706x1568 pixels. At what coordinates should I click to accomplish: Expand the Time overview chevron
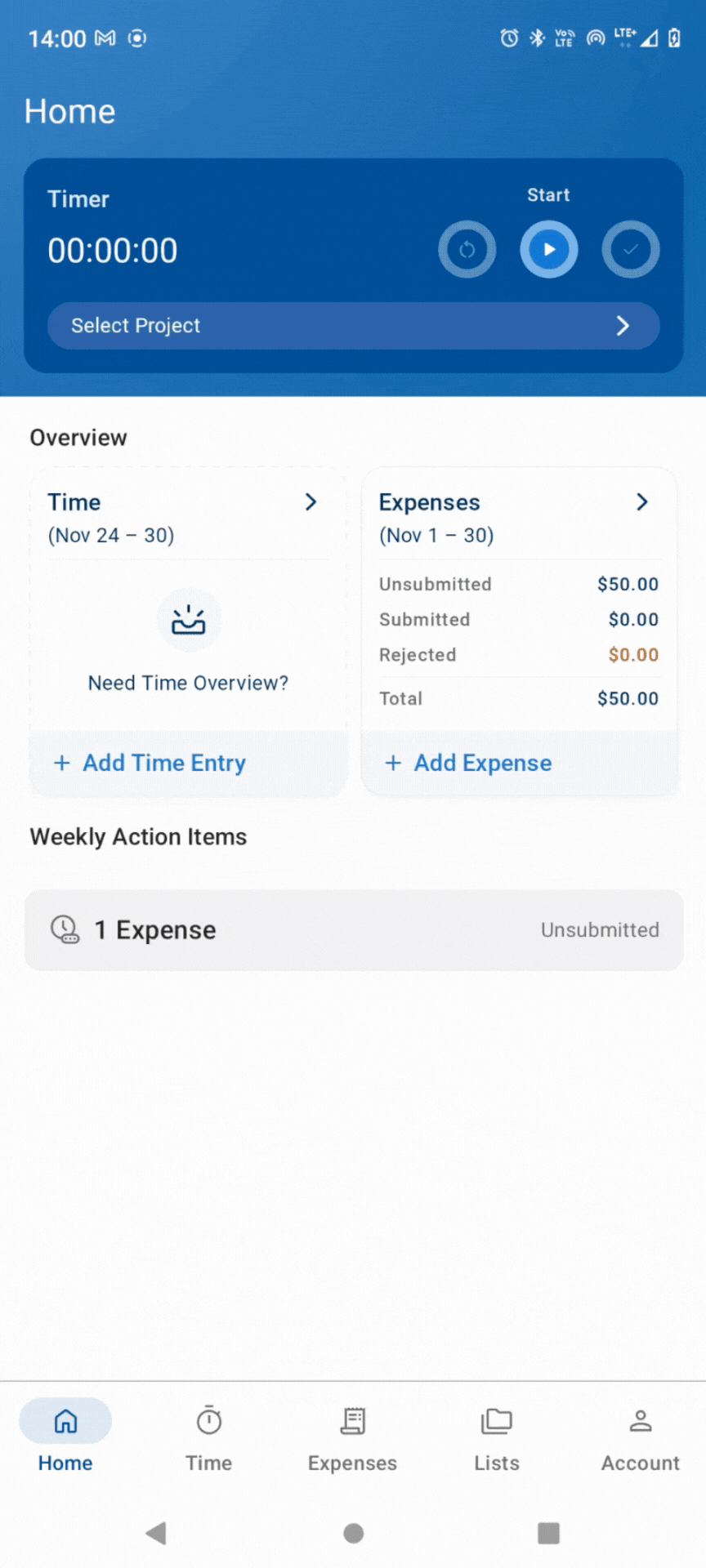(x=311, y=502)
